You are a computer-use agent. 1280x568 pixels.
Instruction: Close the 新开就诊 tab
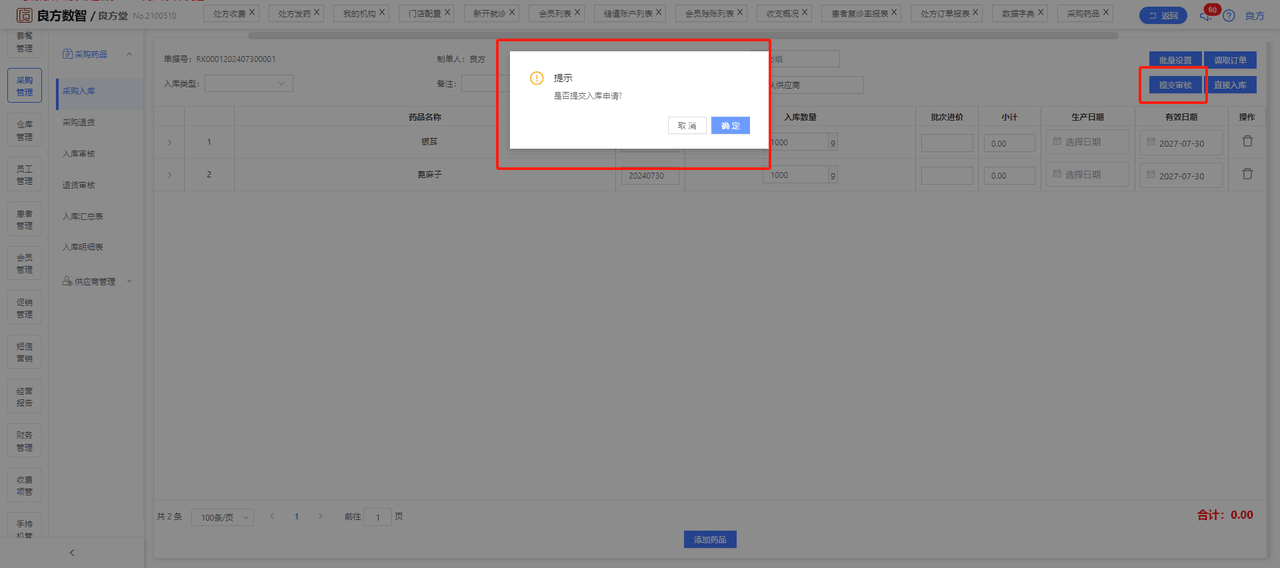coord(513,14)
